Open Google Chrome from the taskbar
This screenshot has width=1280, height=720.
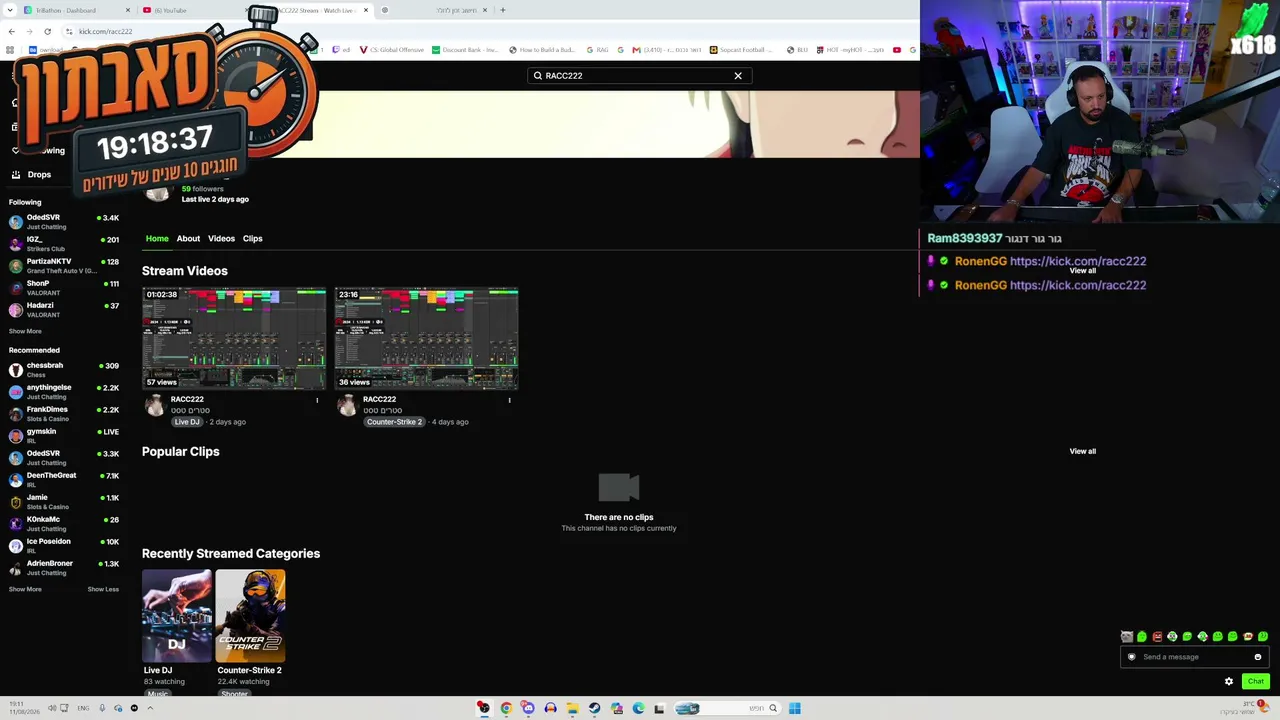(506, 708)
